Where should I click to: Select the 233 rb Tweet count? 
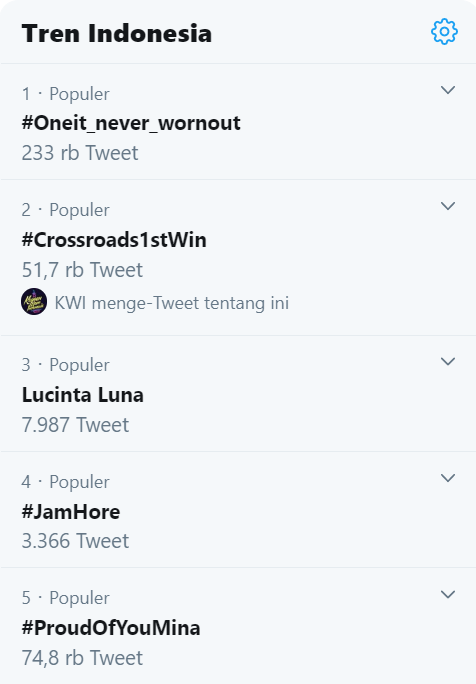[x=80, y=153]
